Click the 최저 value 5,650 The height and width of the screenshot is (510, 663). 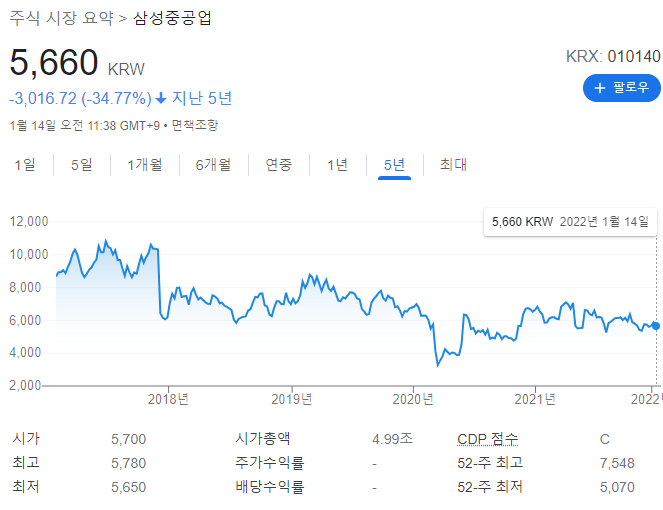129,487
